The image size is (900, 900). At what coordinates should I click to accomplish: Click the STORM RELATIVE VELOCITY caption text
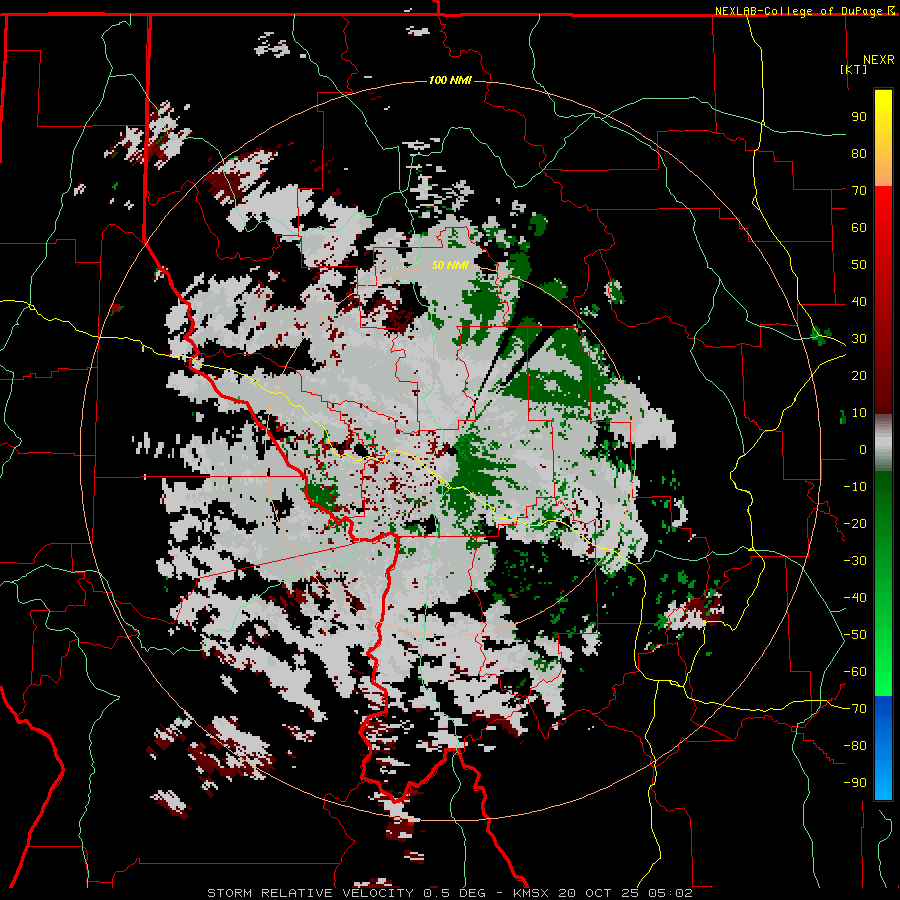(310, 893)
